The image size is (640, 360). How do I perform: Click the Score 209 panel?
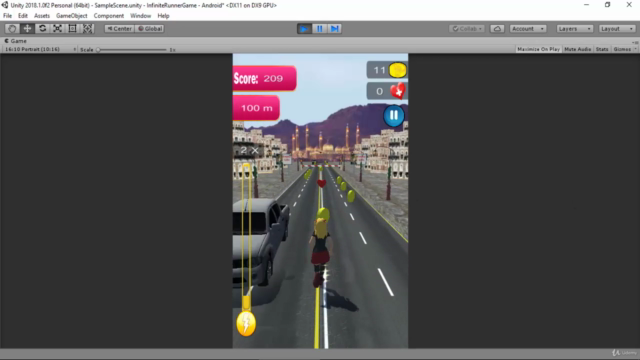[264, 78]
